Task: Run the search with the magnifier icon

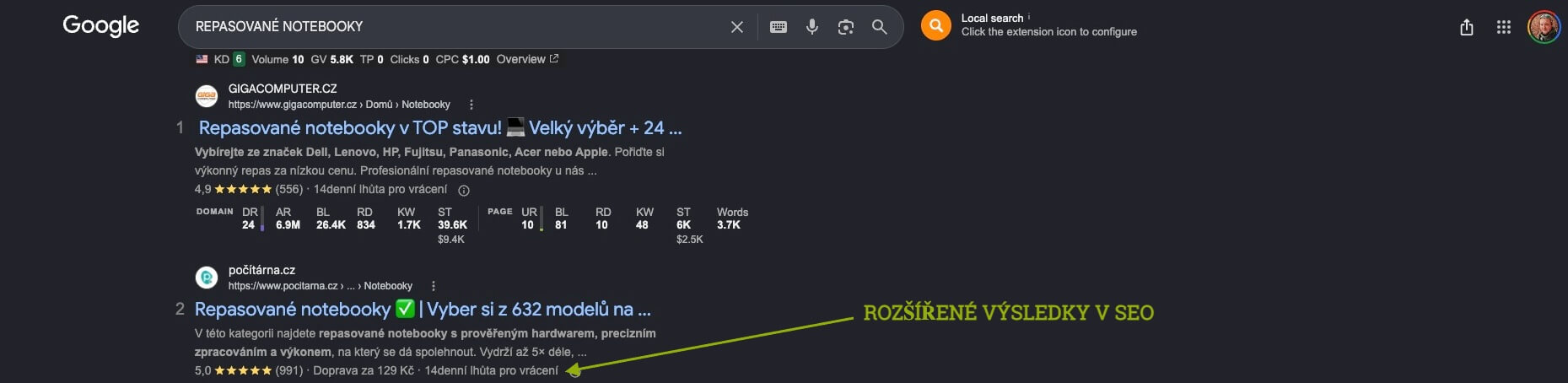Action: [x=879, y=27]
